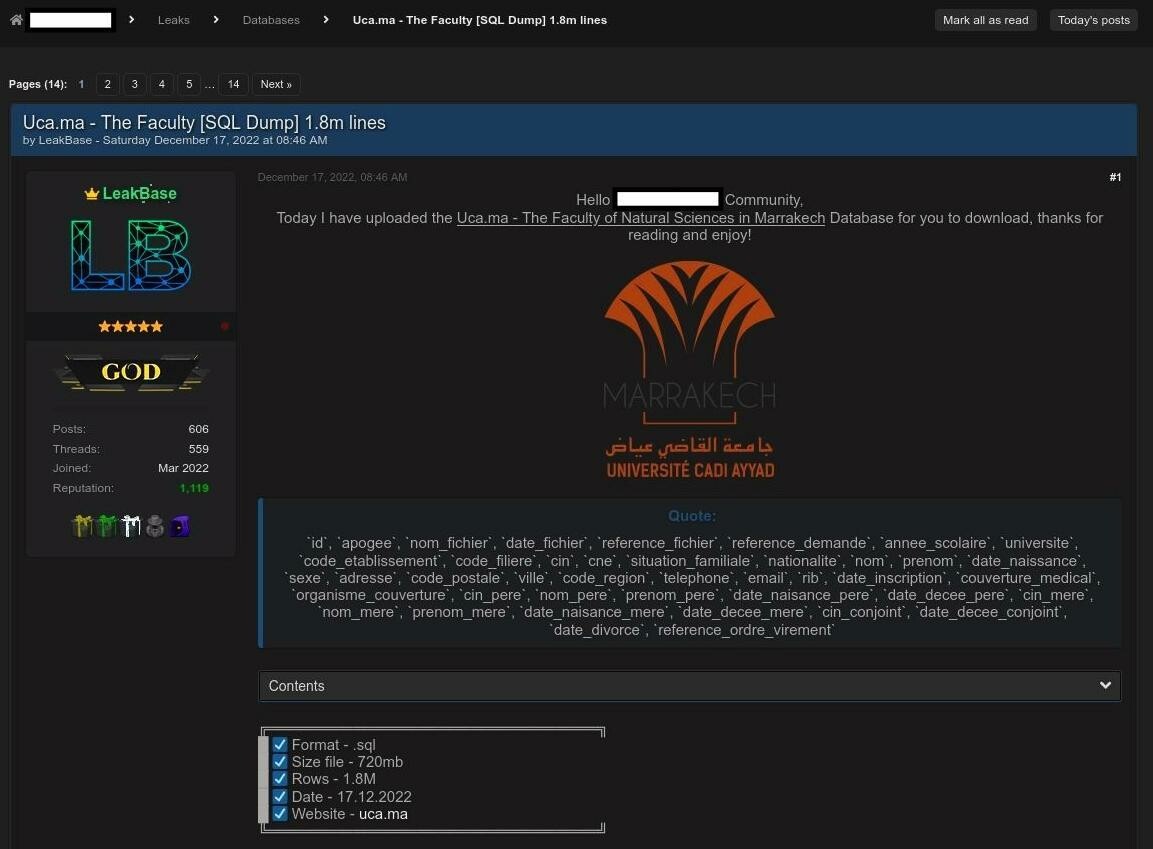
Task: Click the Quote: heading label
Action: (x=692, y=516)
